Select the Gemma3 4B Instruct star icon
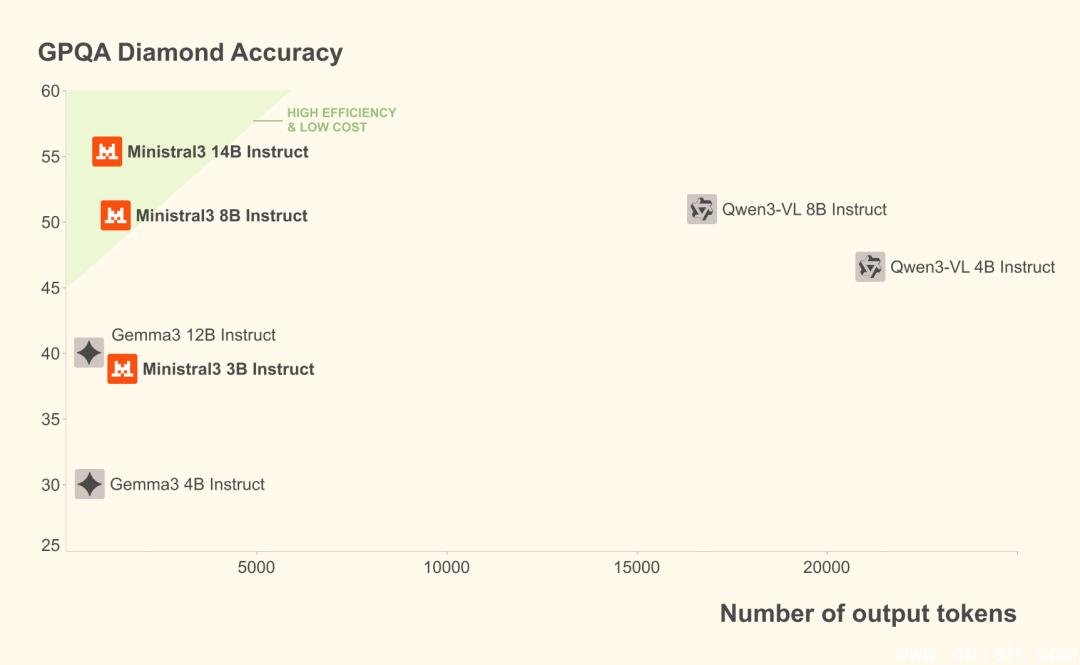 point(90,484)
